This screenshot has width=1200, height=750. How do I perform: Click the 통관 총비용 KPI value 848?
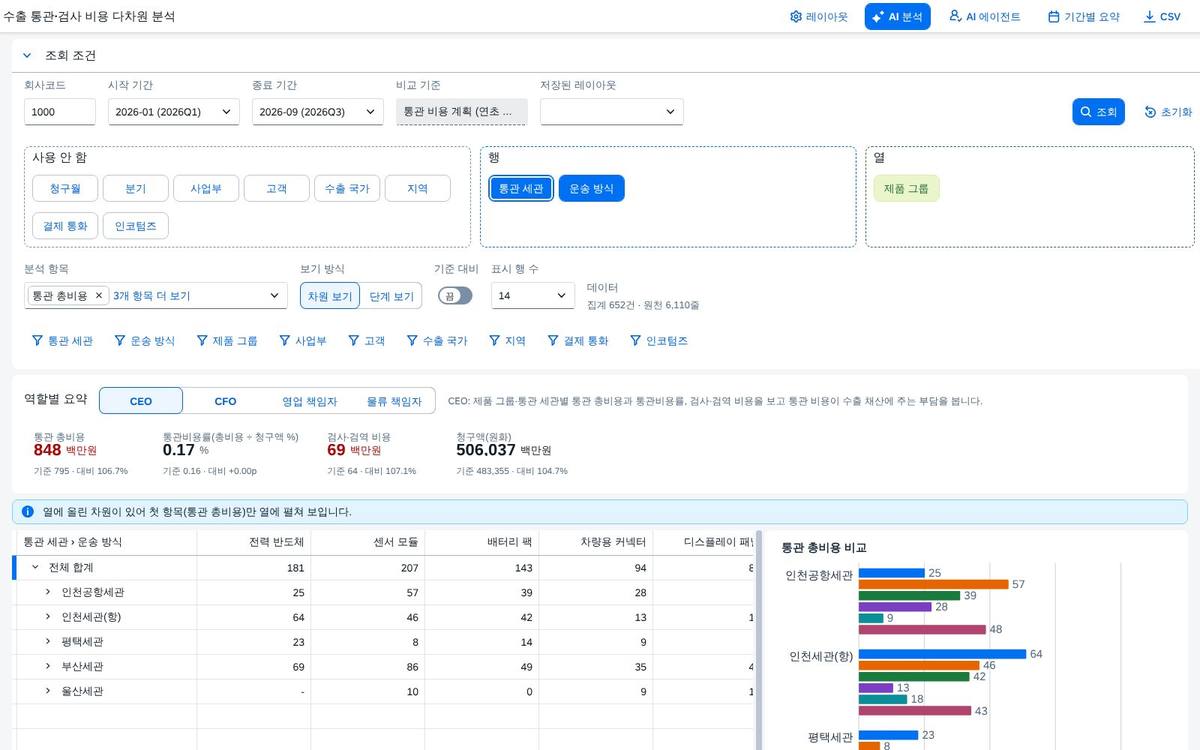point(48,449)
